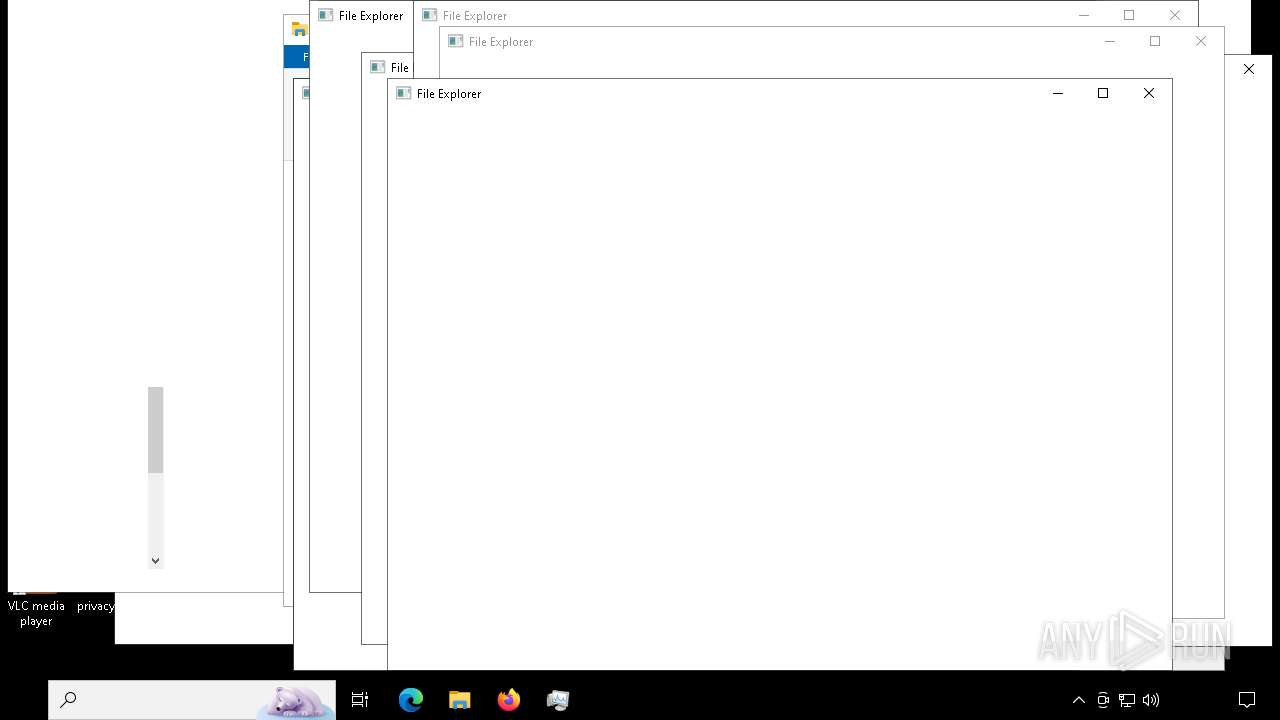Open the running app icon after Firefox
1280x720 pixels.
558,700
